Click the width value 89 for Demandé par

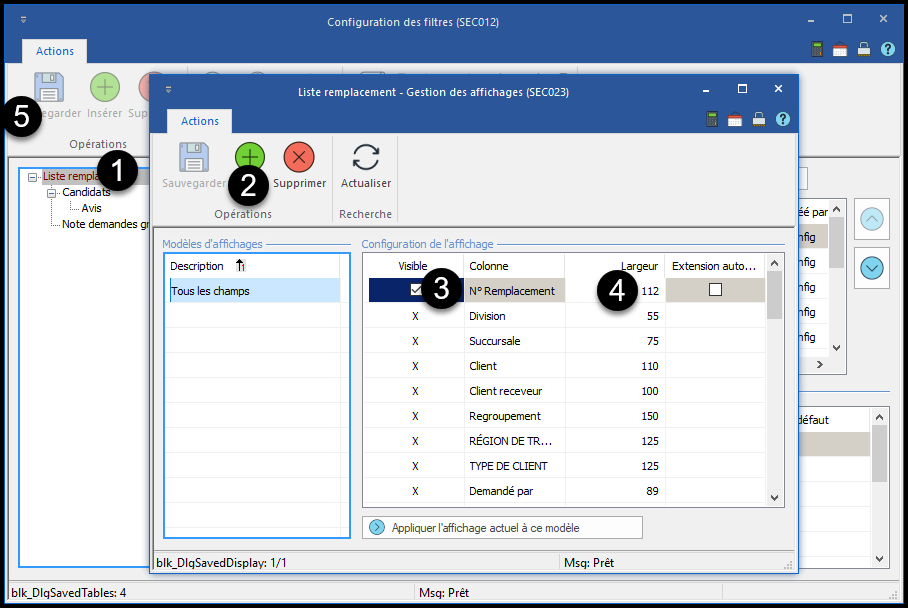[x=652, y=491]
